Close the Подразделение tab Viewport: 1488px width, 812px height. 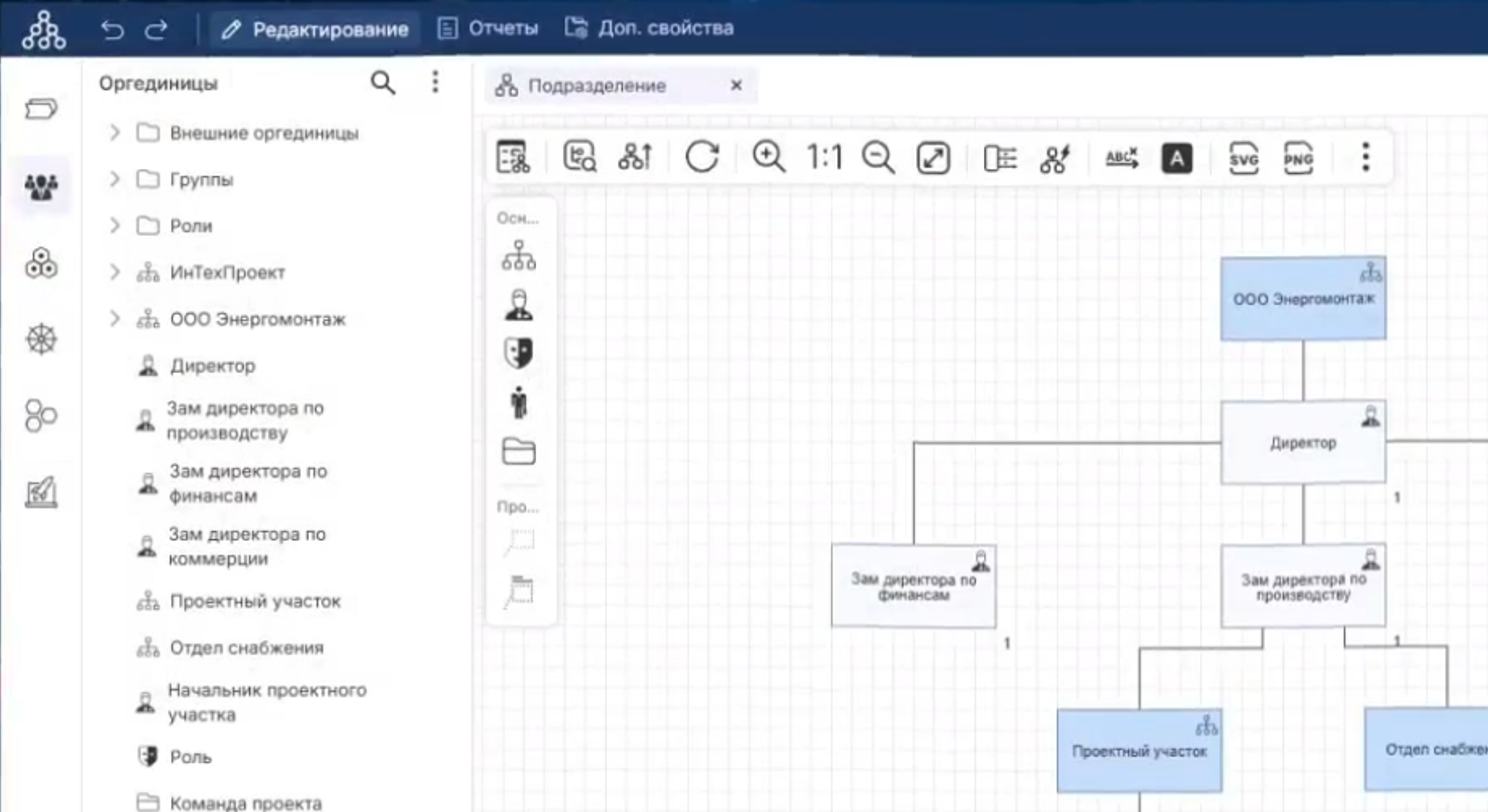(x=736, y=86)
